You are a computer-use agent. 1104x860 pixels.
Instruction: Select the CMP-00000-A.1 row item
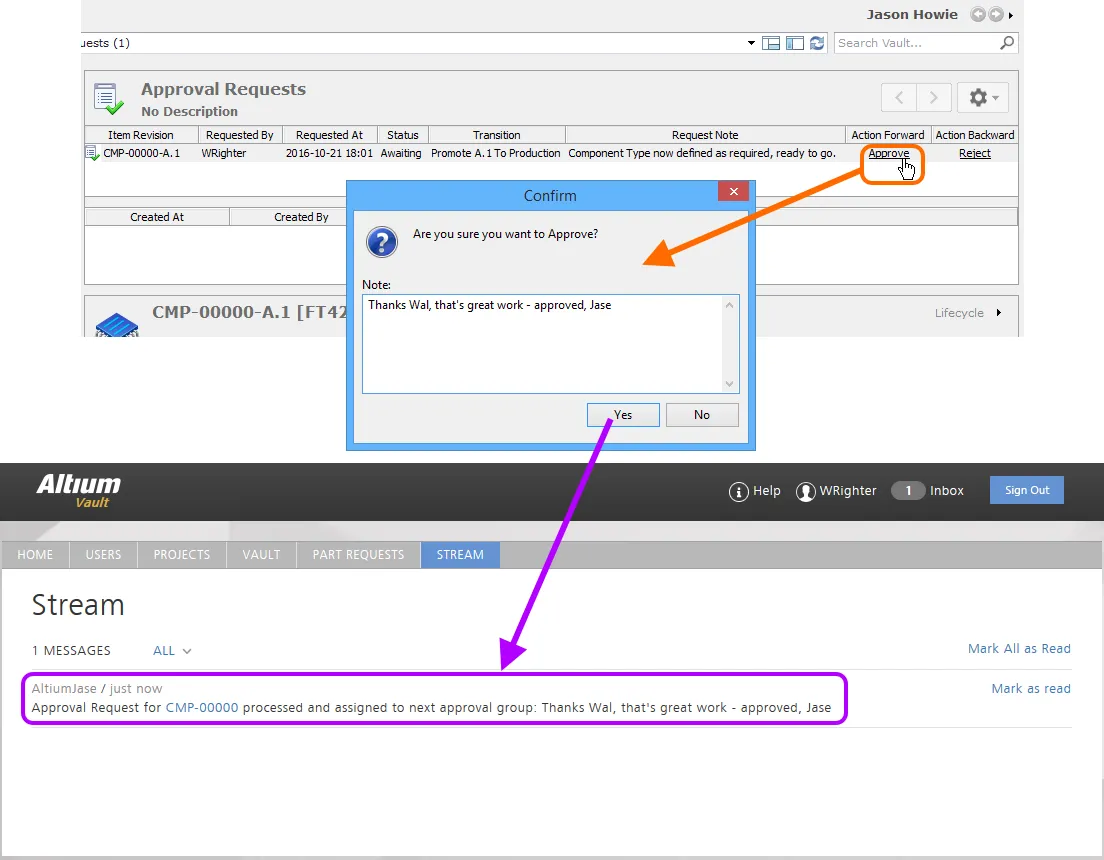[142, 153]
